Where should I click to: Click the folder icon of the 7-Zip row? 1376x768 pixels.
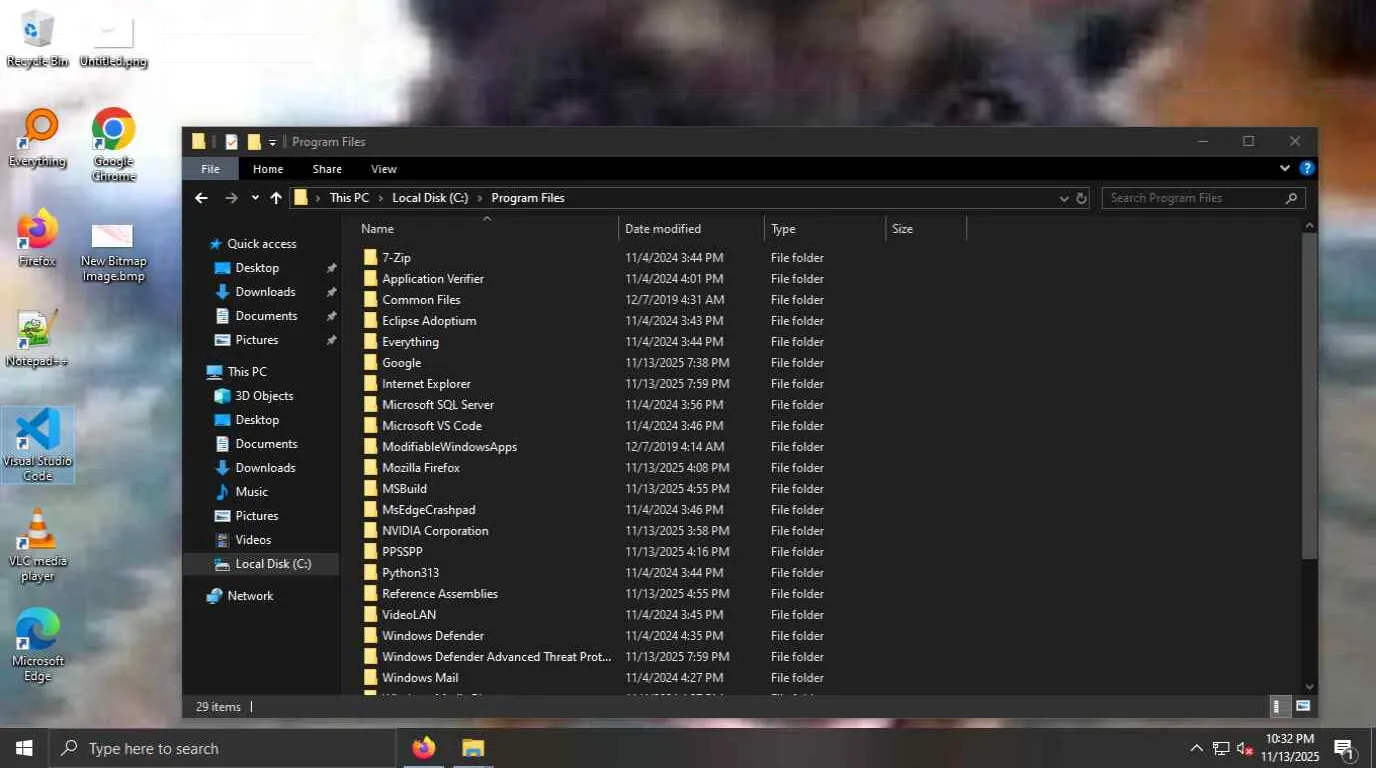tap(370, 258)
